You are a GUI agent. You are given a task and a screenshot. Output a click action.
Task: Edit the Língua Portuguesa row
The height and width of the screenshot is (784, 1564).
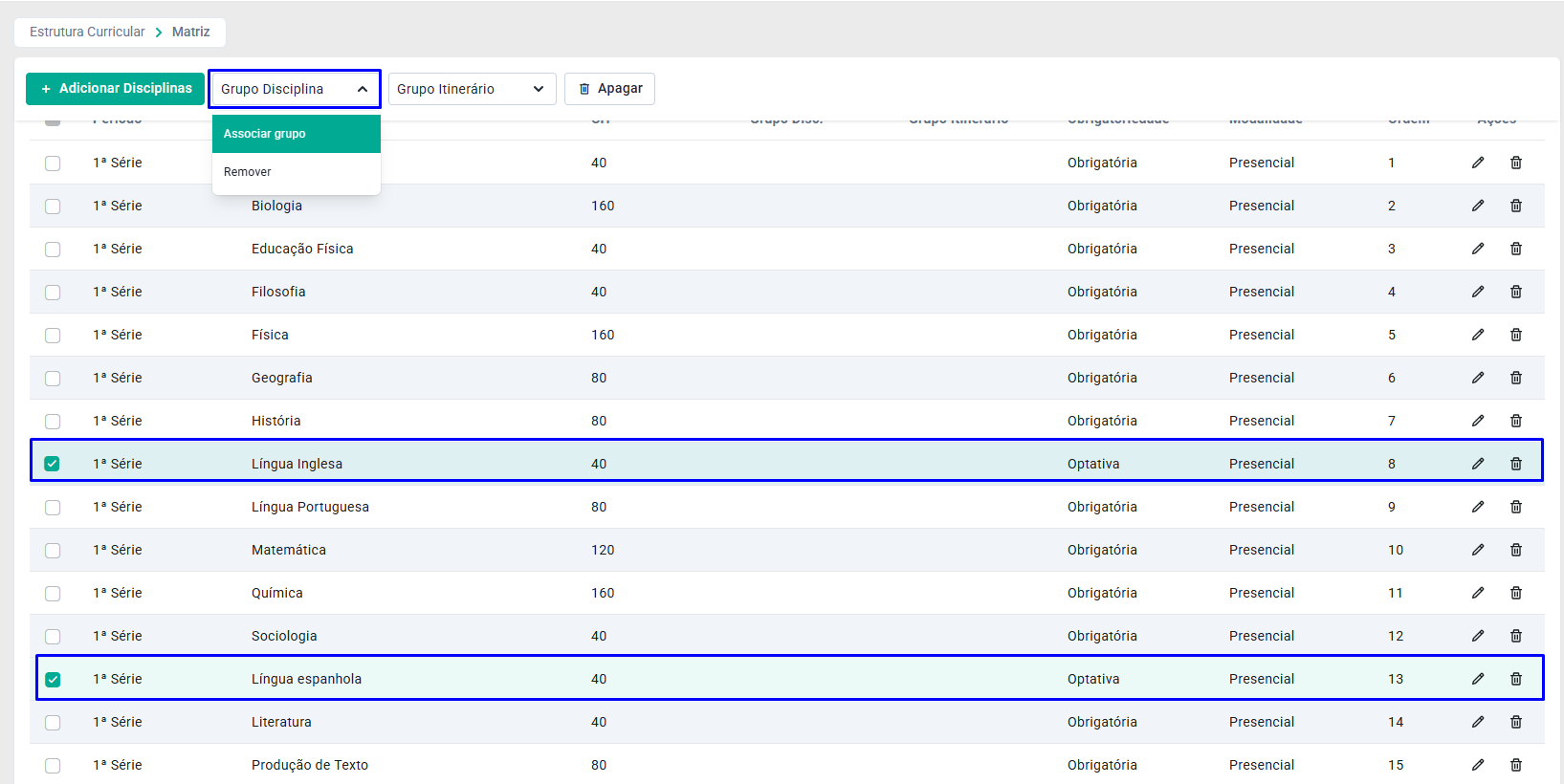pyautogui.click(x=1478, y=507)
